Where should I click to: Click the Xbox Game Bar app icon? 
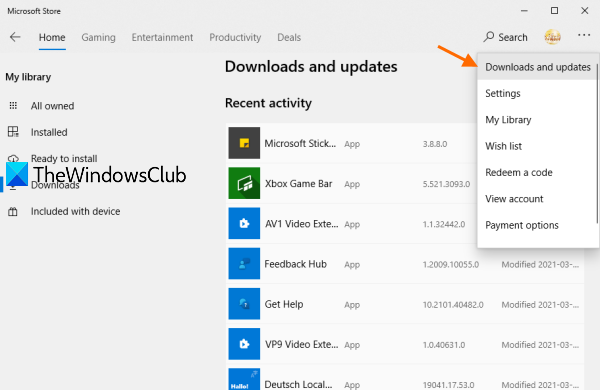pyautogui.click(x=244, y=183)
